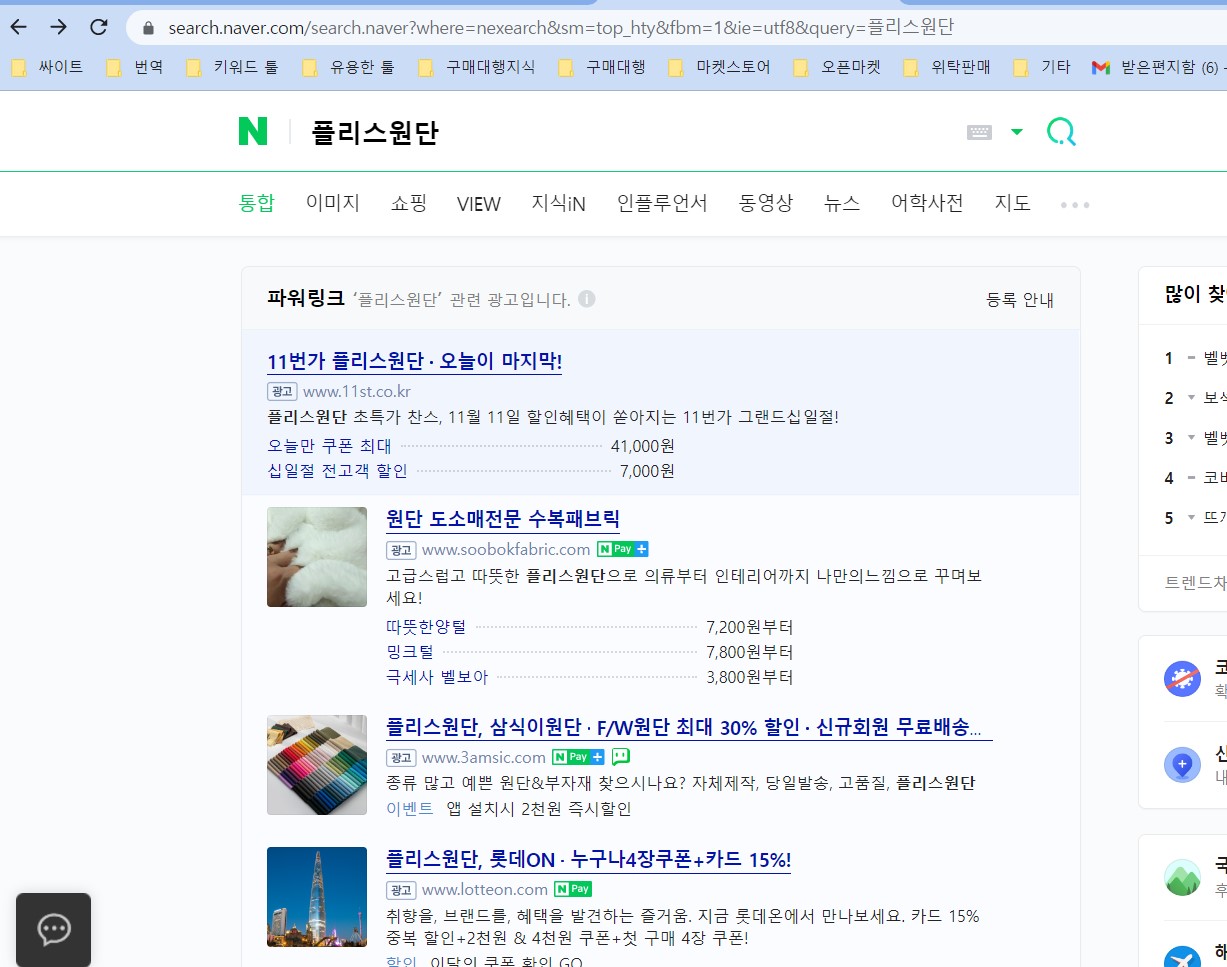1227x967 pixels.
Task: Open the 11번가 플리스원단 ad headline
Action: pyautogui.click(x=414, y=361)
